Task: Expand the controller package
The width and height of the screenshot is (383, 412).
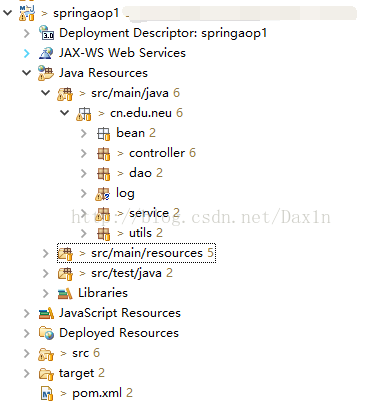Action: 84,153
